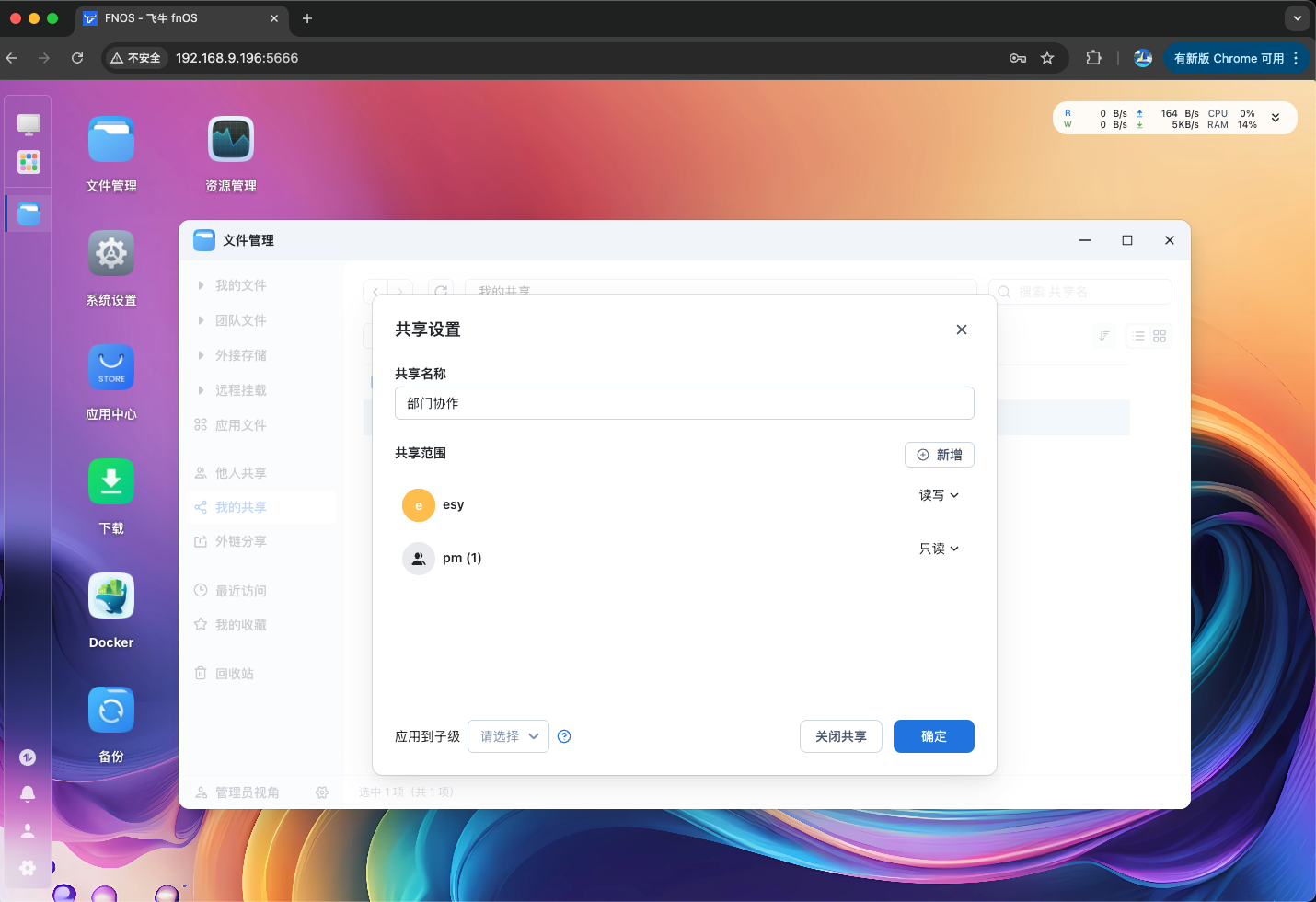Open the 读写 permission dropdown for esy
Screen dimensions: 1316x902
pos(939,495)
